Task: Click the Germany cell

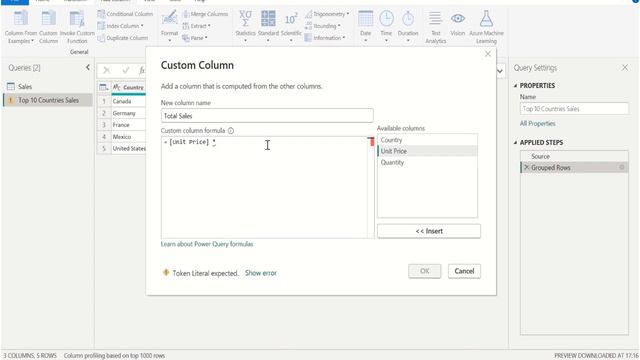Action: (129, 113)
